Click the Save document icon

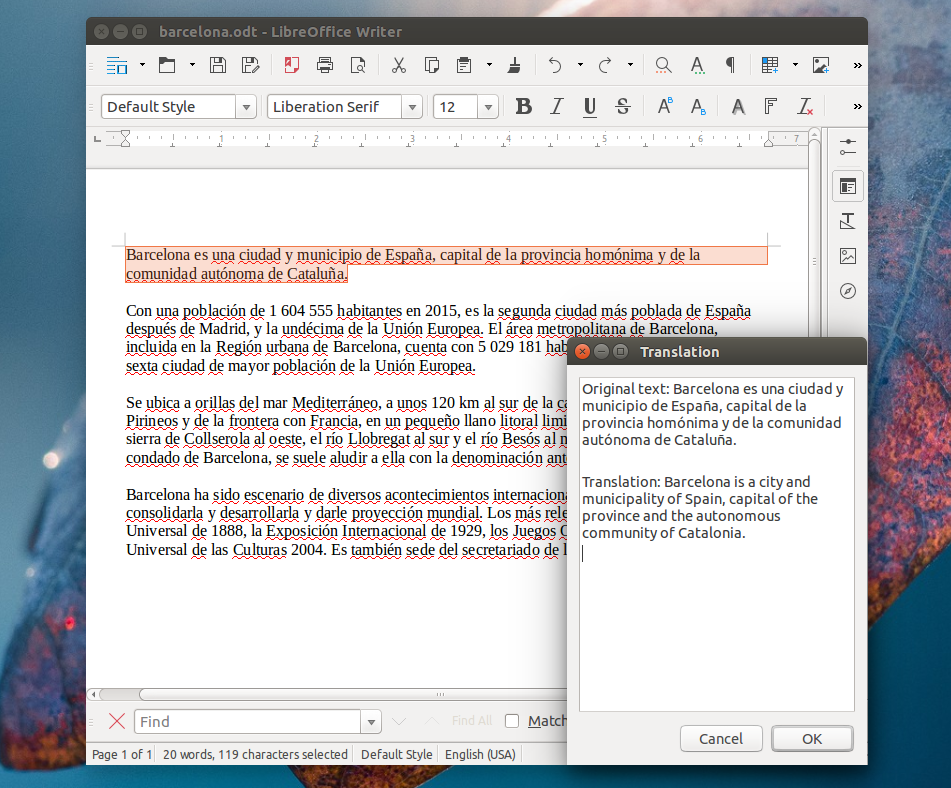click(x=218, y=65)
